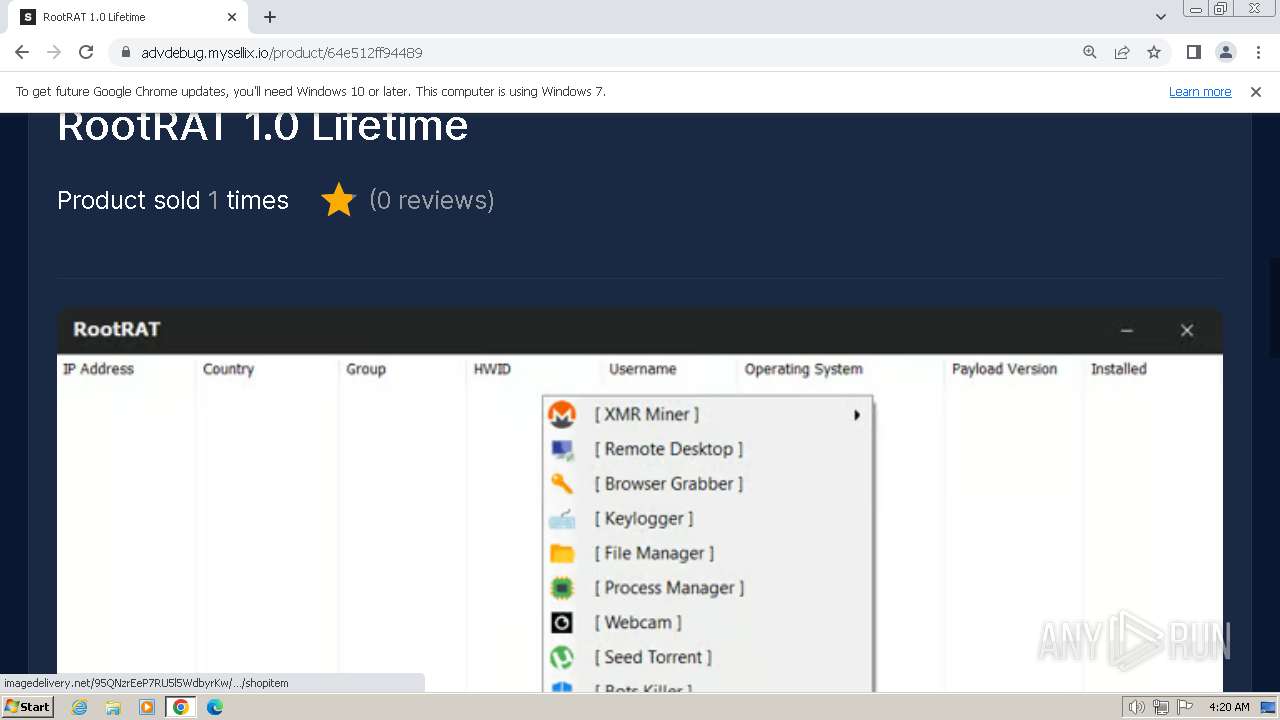Open the site information lock icon
Viewport: 1280px width, 720px height.
click(x=125, y=53)
